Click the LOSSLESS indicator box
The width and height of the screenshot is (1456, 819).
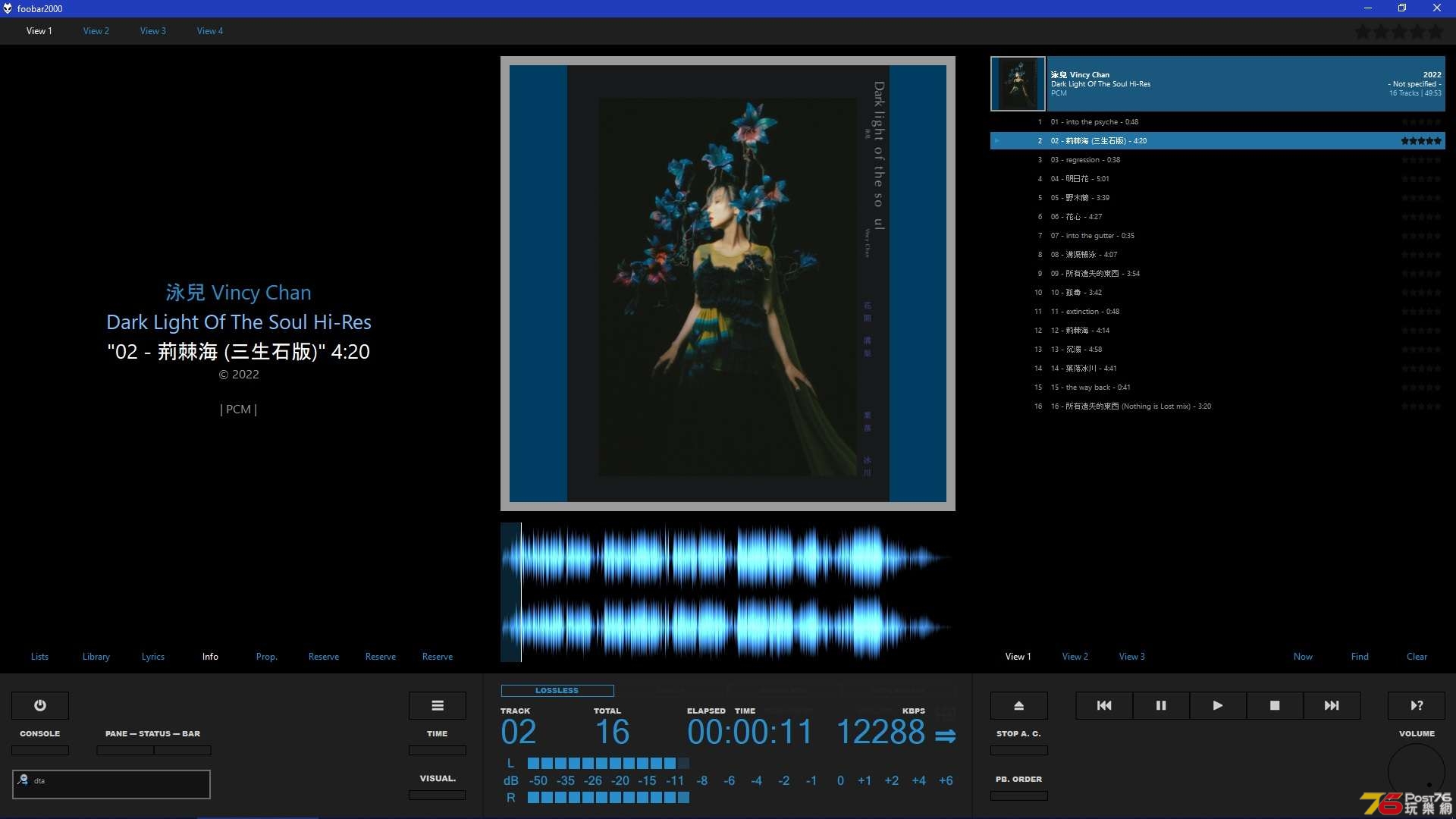pos(557,691)
